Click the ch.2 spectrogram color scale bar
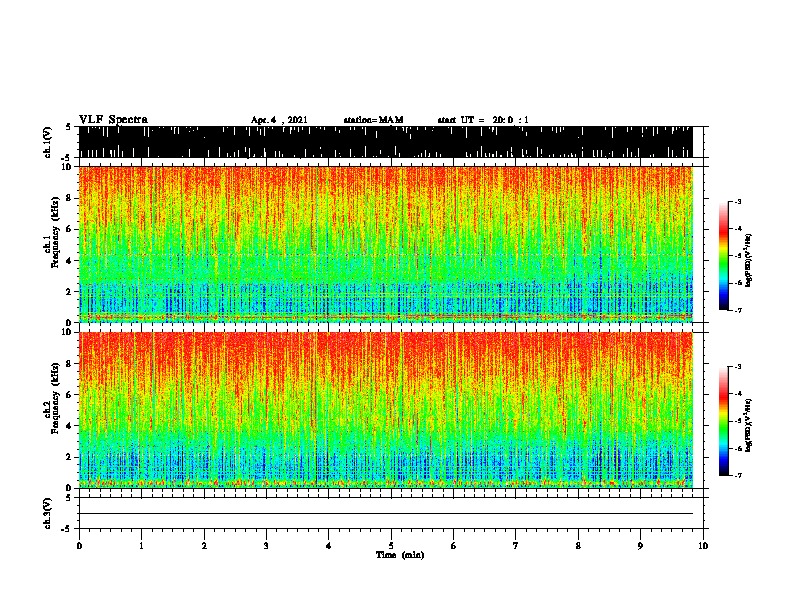Image resolution: width=792 pixels, height=612 pixels. click(723, 421)
